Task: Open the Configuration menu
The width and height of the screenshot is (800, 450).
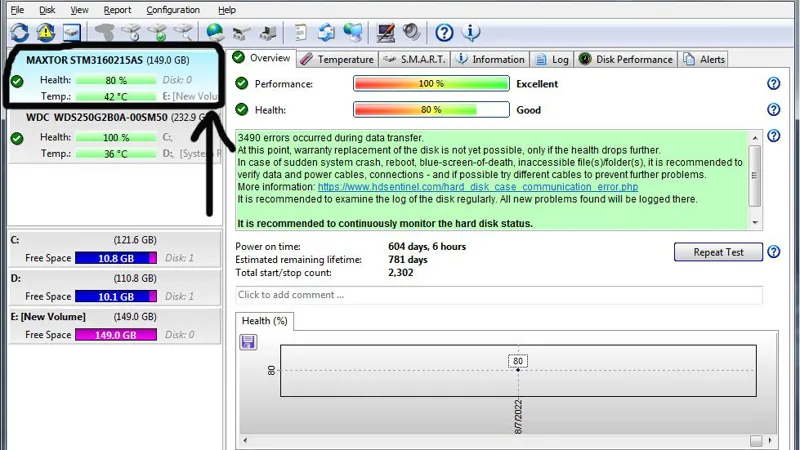Action: 173,10
